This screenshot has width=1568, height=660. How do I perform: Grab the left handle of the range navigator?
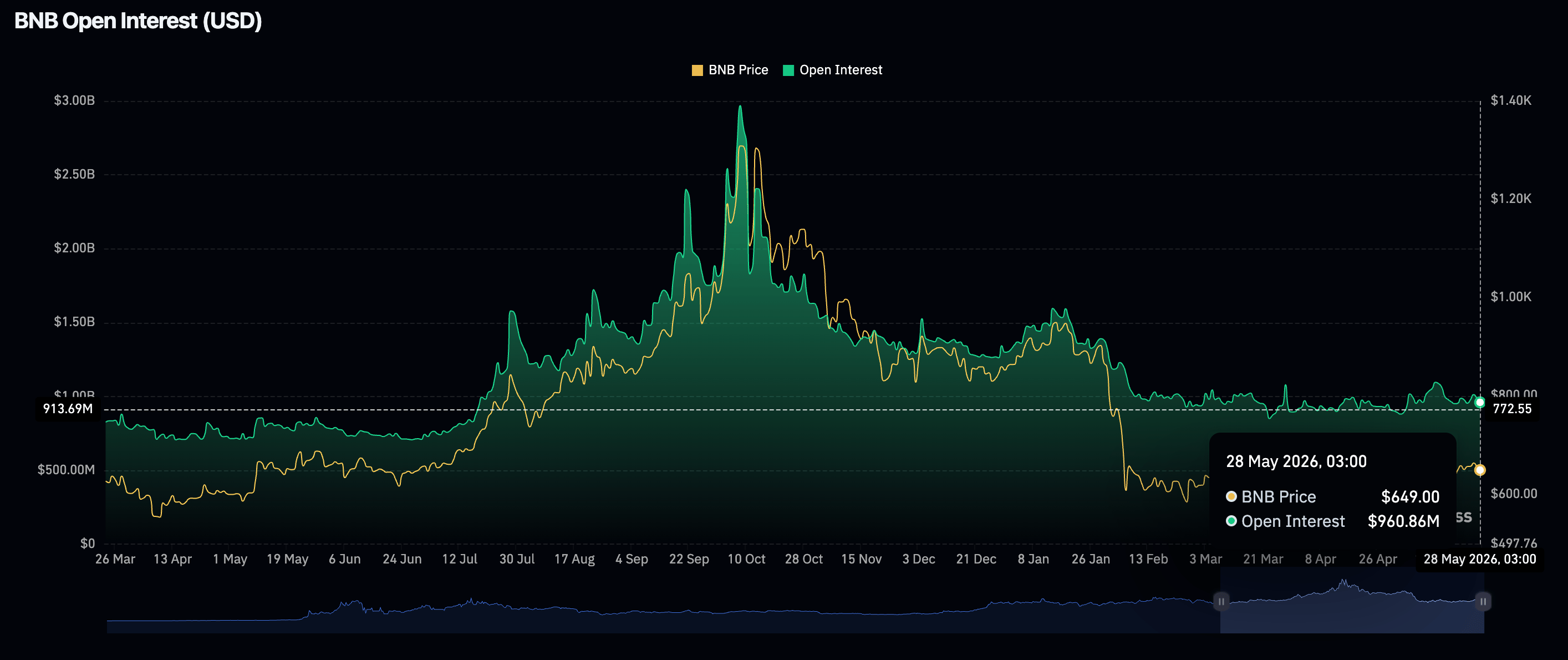[1220, 602]
